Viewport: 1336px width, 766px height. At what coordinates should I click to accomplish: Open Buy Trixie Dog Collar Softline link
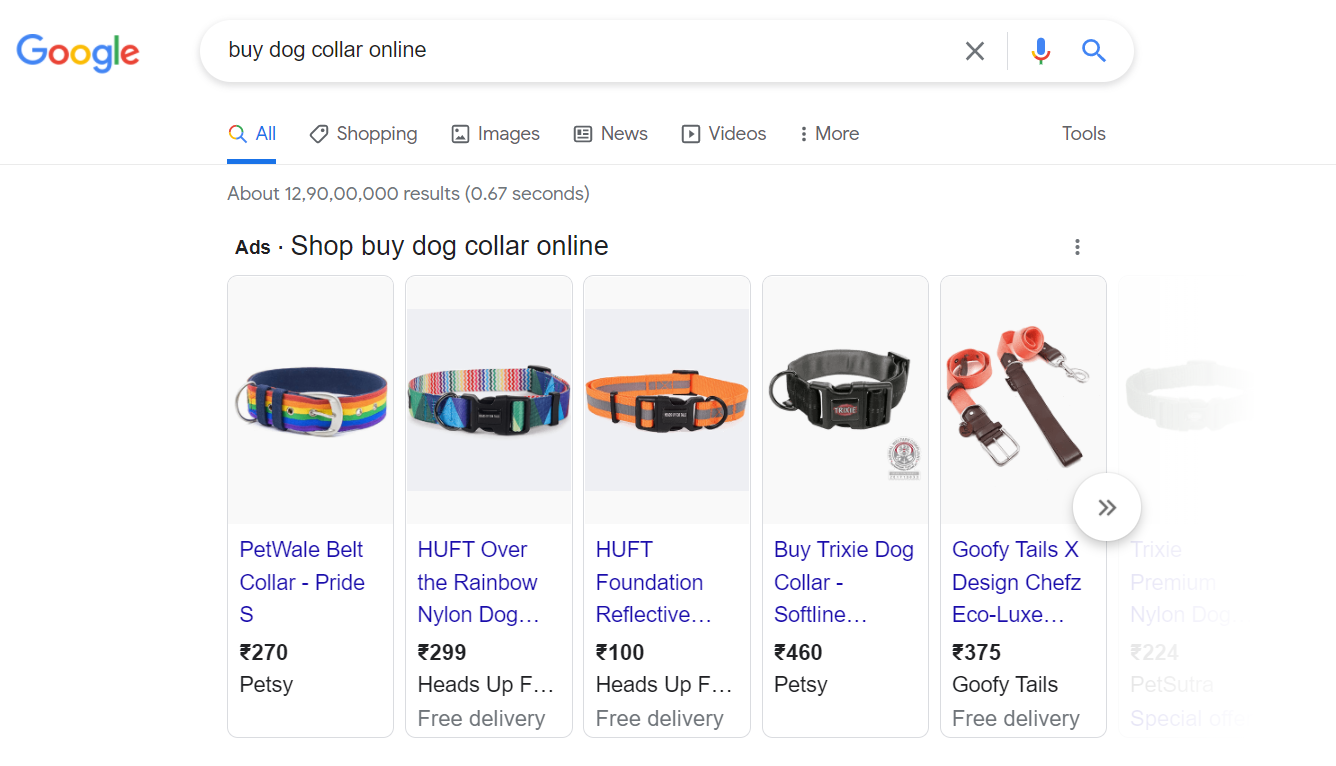pyautogui.click(x=843, y=581)
